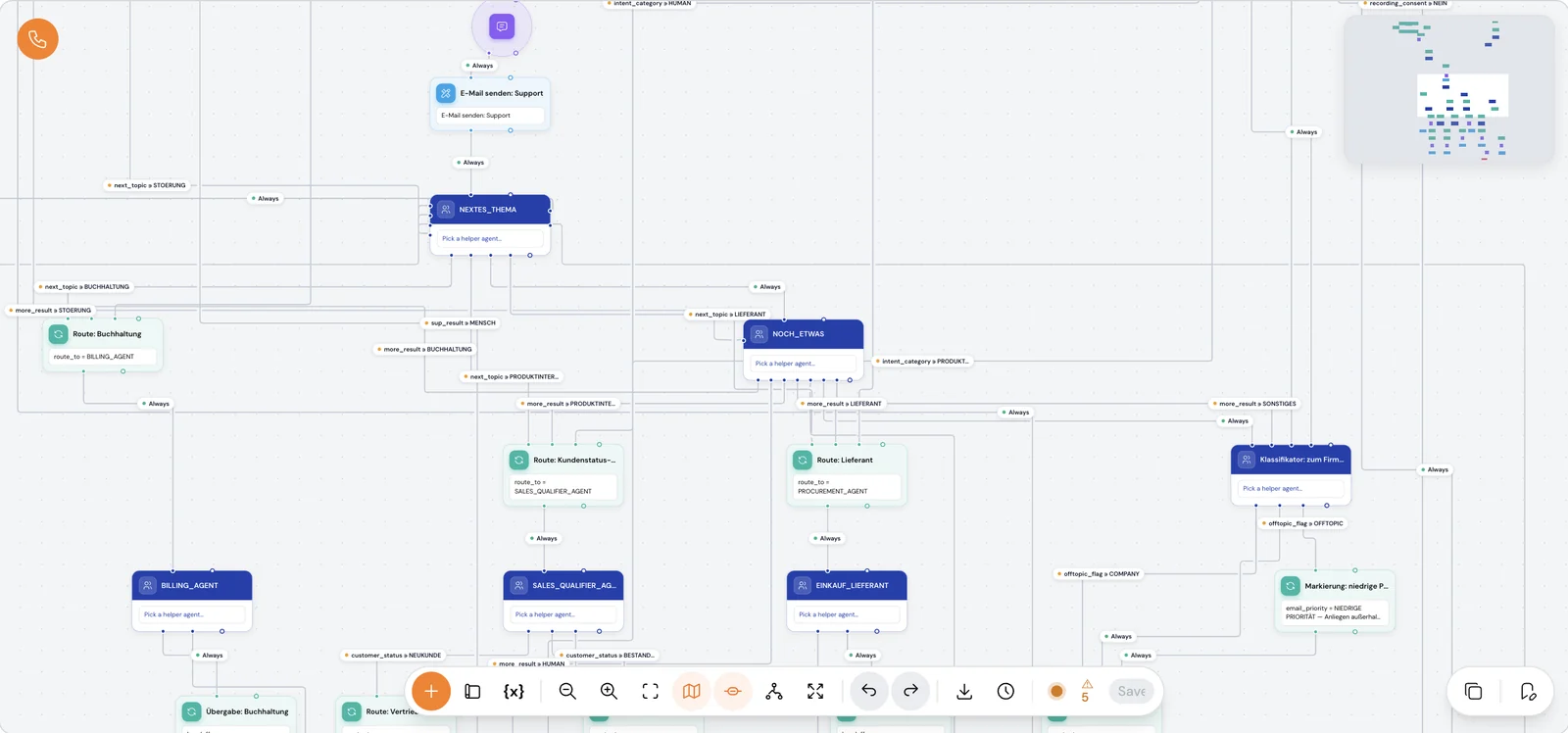This screenshot has height=733, width=1568.
Task: Click the 'next_topic ≥ STOERUNG' edge label
Action: pyautogui.click(x=149, y=185)
